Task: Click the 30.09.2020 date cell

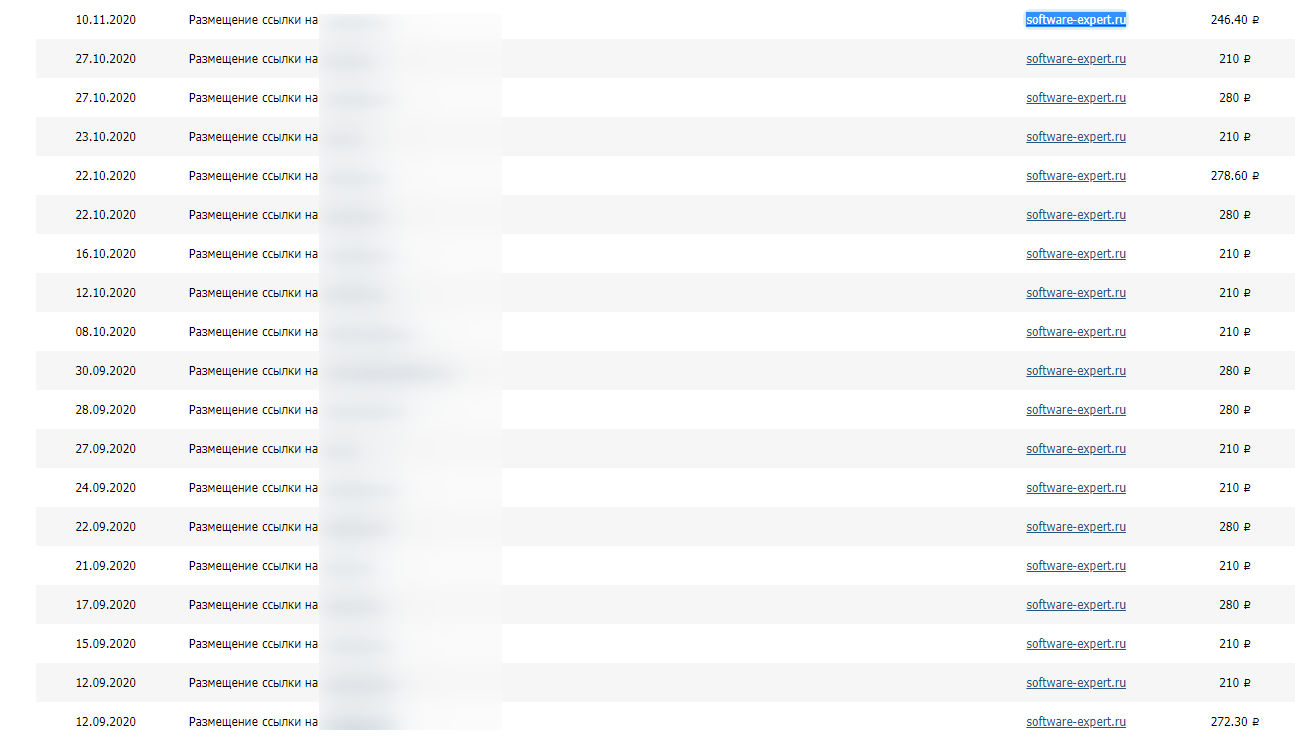Action: click(x=106, y=371)
